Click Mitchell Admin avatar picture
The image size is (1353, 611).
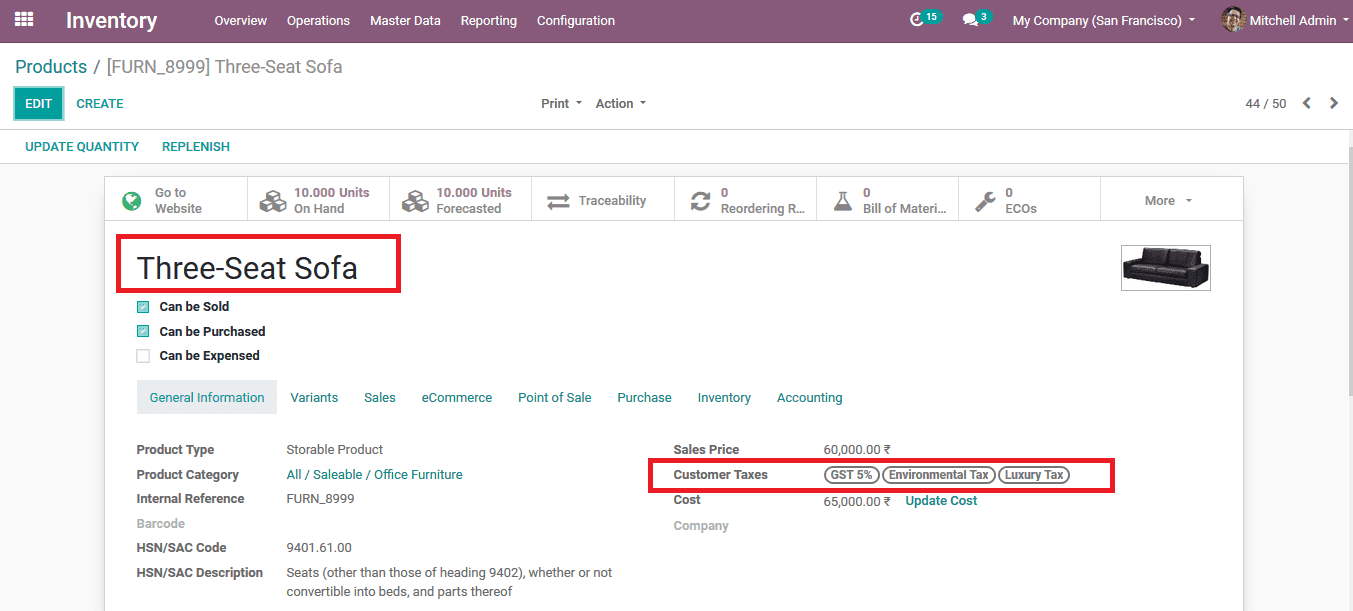tap(1233, 20)
